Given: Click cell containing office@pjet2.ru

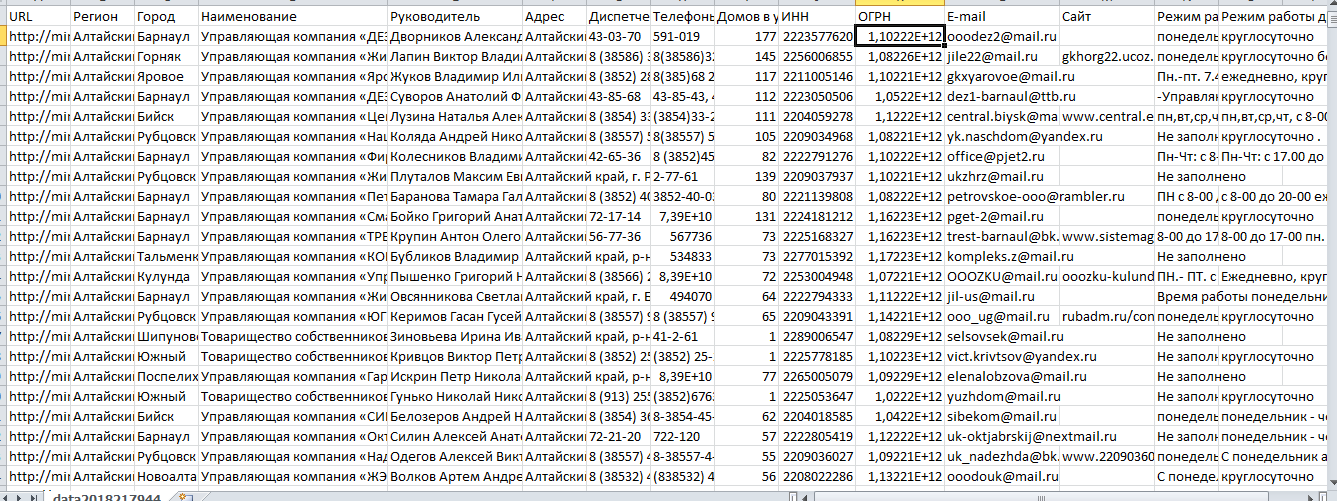Looking at the screenshot, I should pyautogui.click(x=1001, y=157).
